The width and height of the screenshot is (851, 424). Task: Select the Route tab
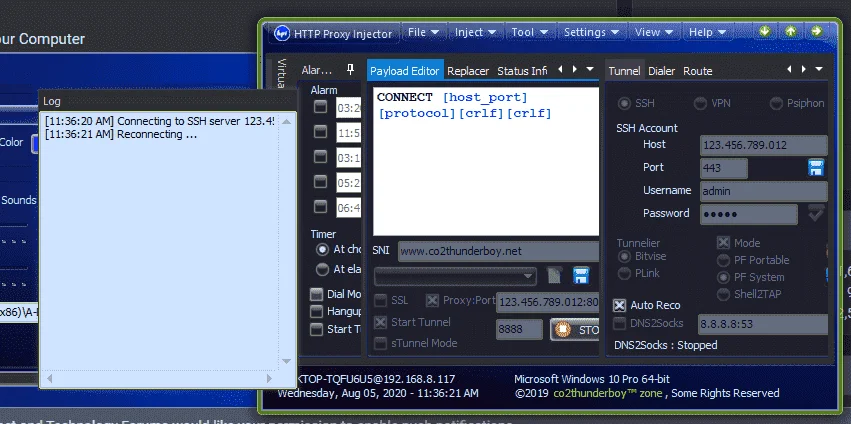pyautogui.click(x=697, y=71)
